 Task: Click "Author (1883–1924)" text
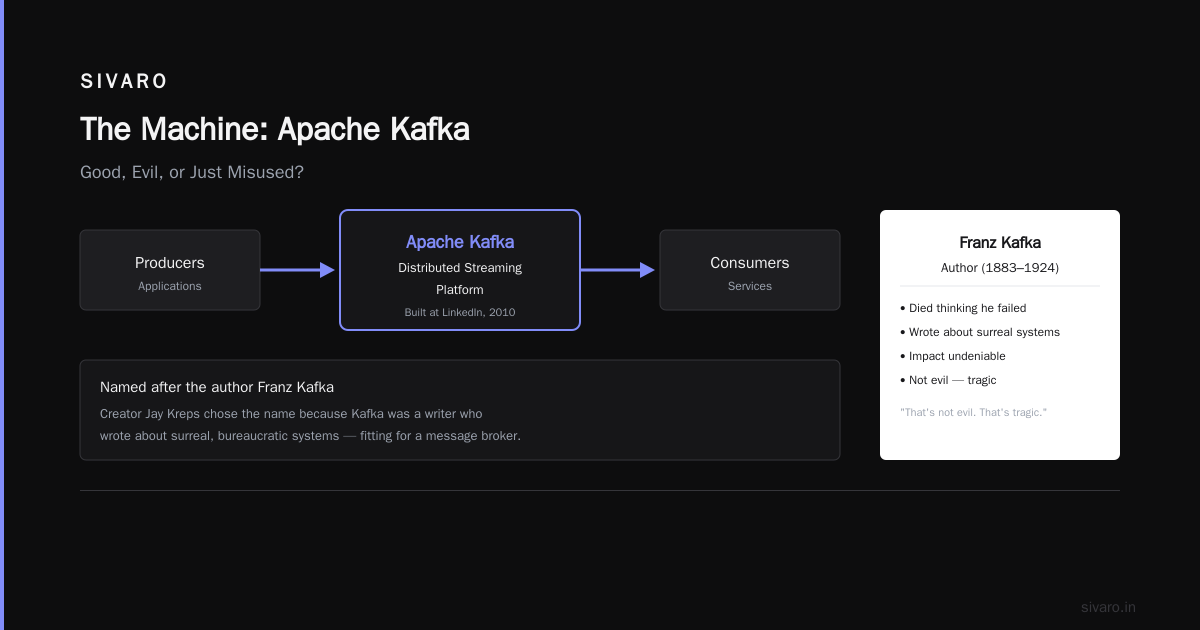coord(1000,268)
